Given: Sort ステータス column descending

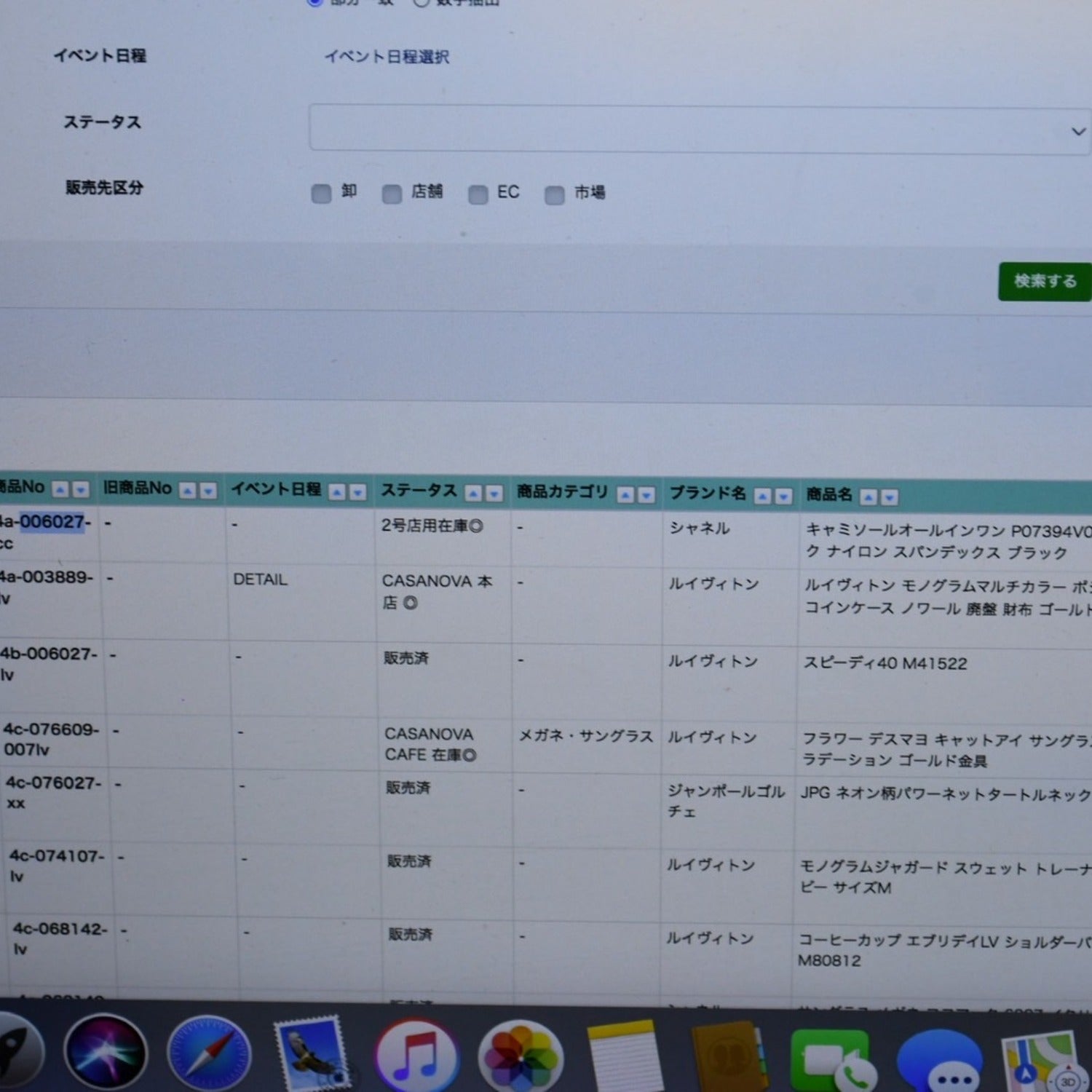Looking at the screenshot, I should tap(494, 494).
